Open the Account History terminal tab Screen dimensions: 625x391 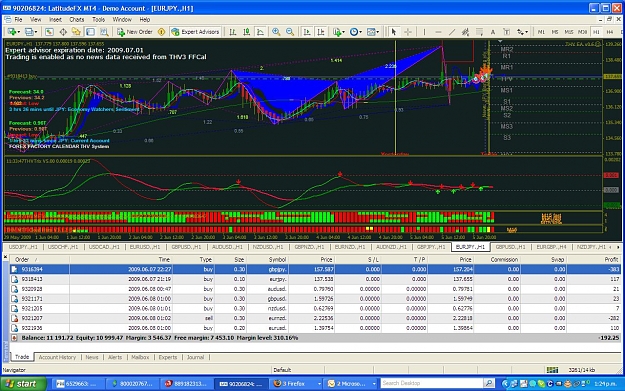(57, 357)
